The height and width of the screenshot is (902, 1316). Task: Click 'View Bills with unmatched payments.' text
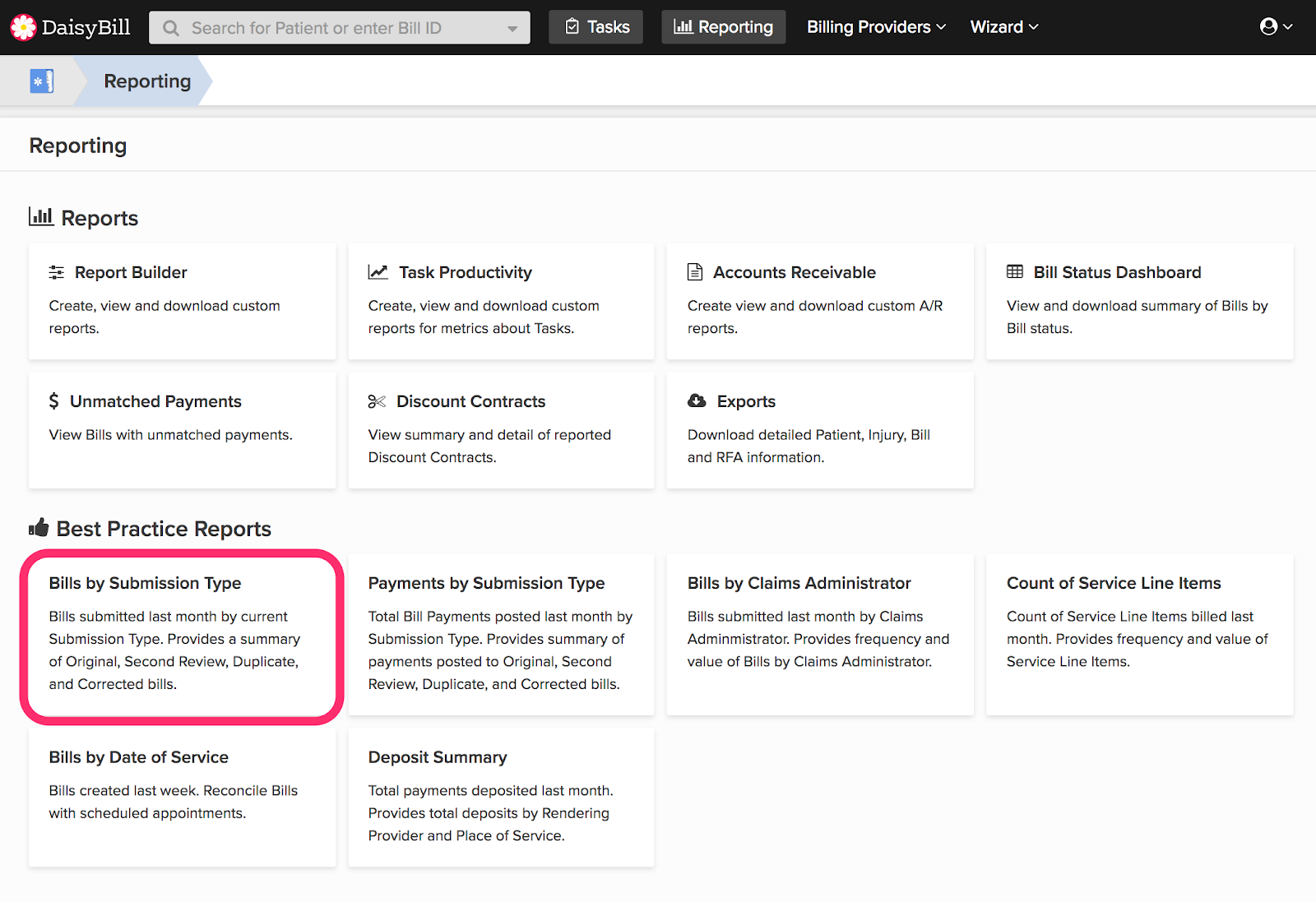click(x=170, y=435)
